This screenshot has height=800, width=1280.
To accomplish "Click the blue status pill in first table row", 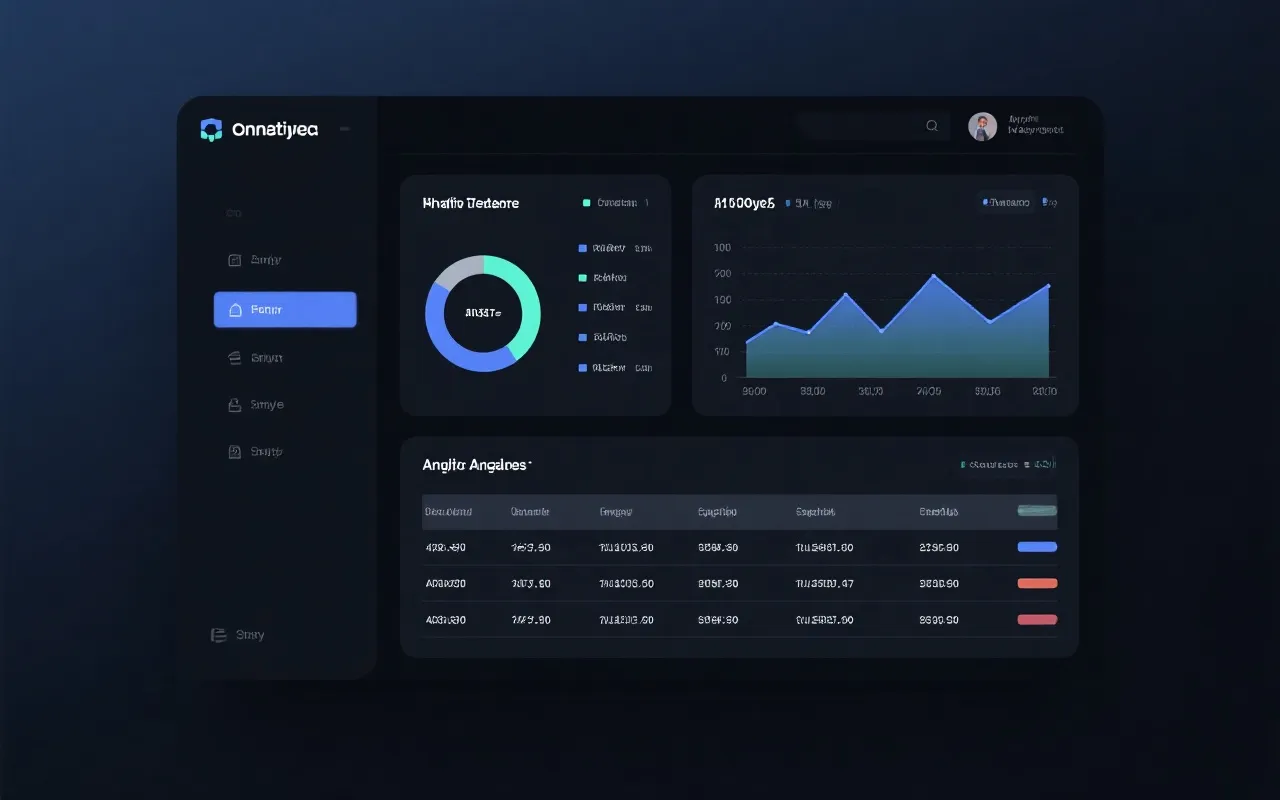I will pos(1036,547).
